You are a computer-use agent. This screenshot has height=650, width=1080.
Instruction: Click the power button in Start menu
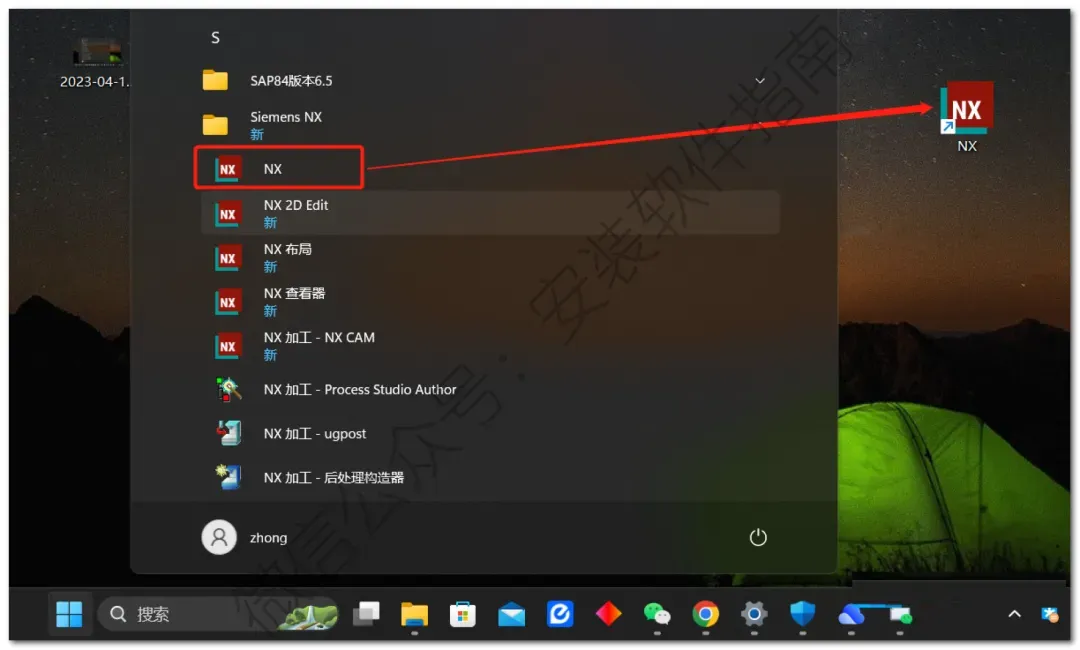[x=758, y=537]
